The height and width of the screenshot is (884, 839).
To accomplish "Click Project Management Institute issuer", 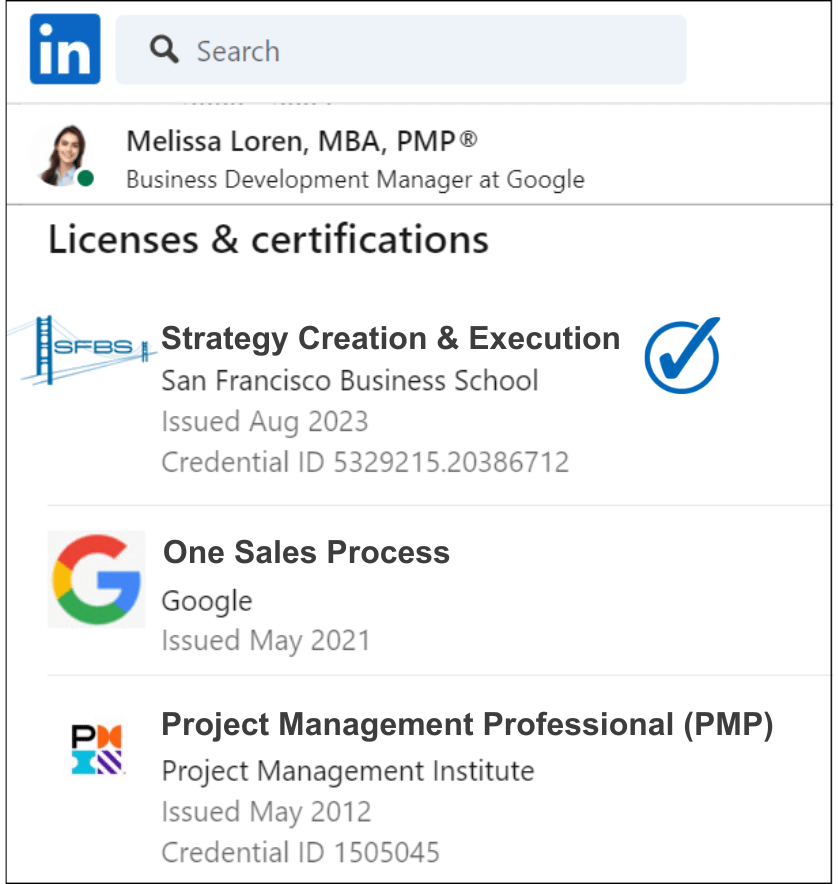I will tap(348, 771).
